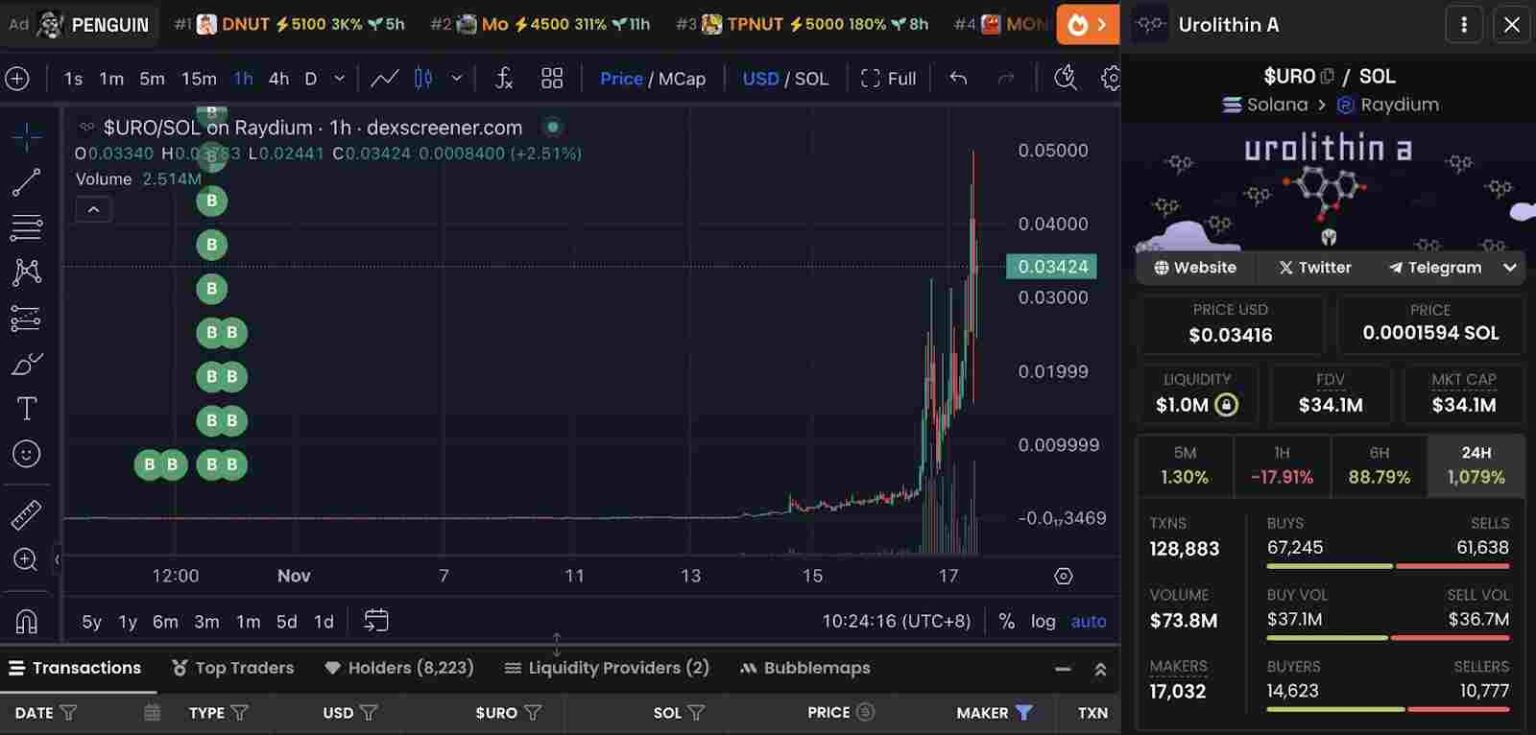Copy the $URO token address
The width and height of the screenshot is (1536, 735).
[1327, 76]
